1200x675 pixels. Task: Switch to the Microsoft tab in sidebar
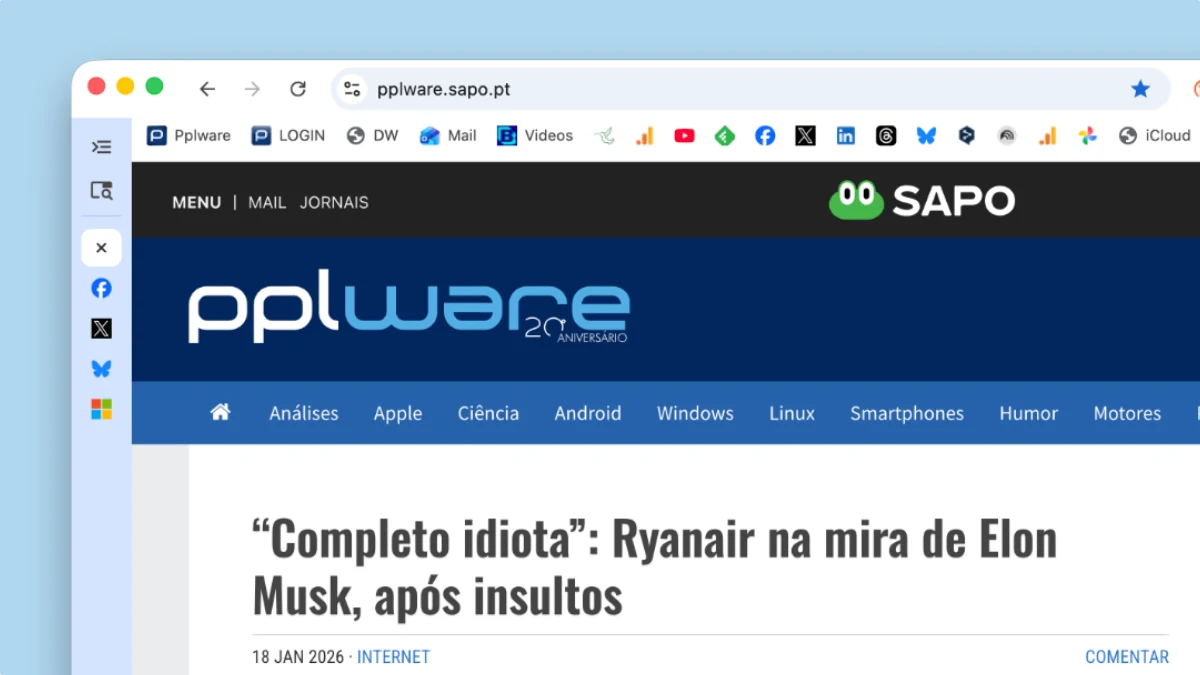click(x=101, y=409)
